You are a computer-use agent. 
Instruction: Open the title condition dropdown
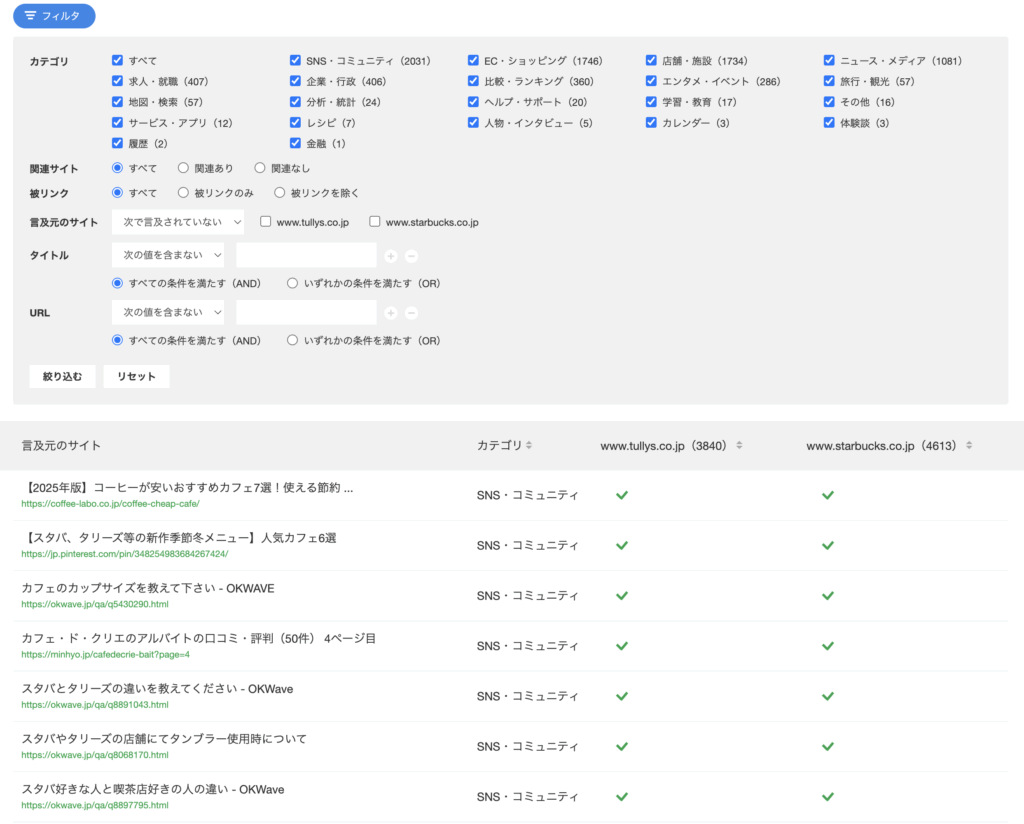168,256
